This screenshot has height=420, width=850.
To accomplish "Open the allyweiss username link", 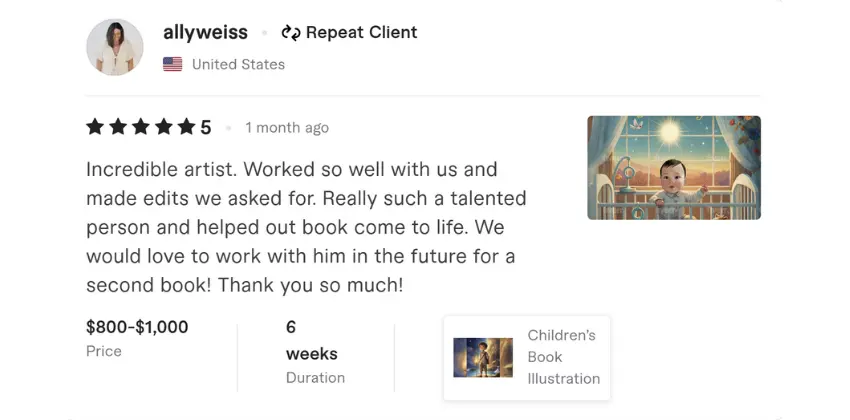I will coord(205,32).
